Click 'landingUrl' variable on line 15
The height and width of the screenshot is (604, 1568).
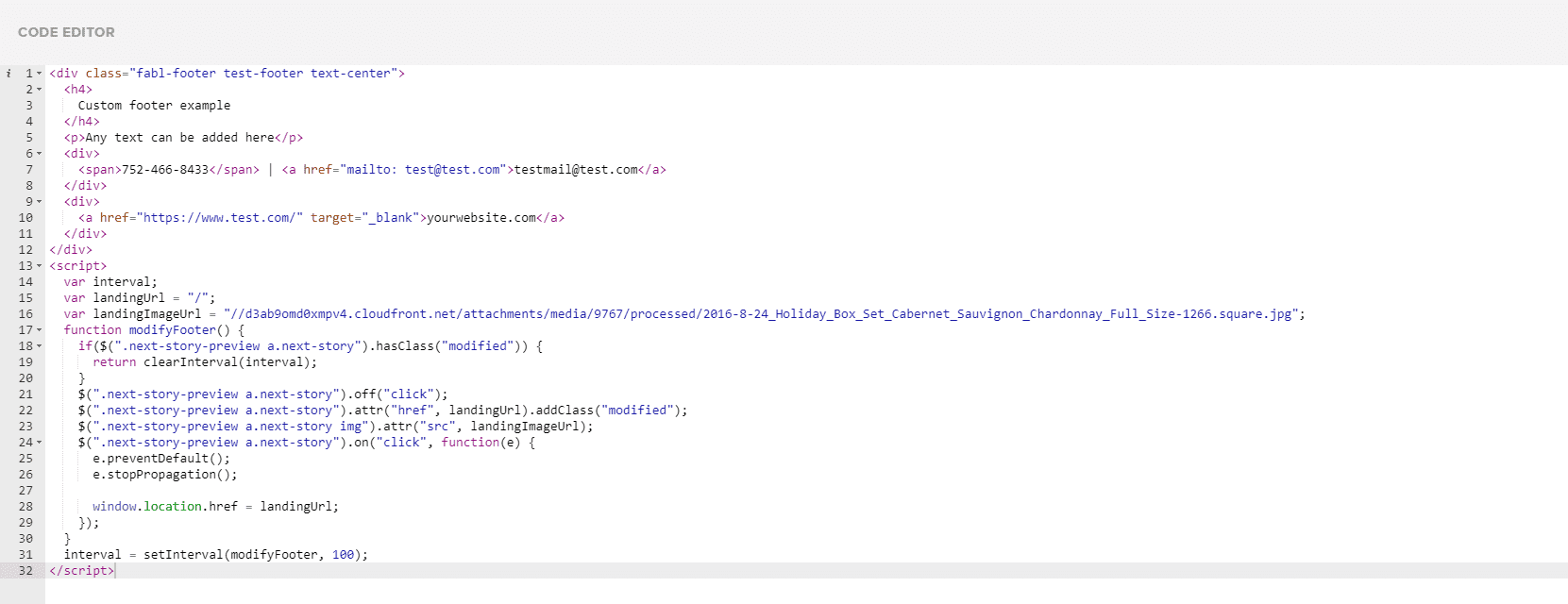click(x=128, y=298)
